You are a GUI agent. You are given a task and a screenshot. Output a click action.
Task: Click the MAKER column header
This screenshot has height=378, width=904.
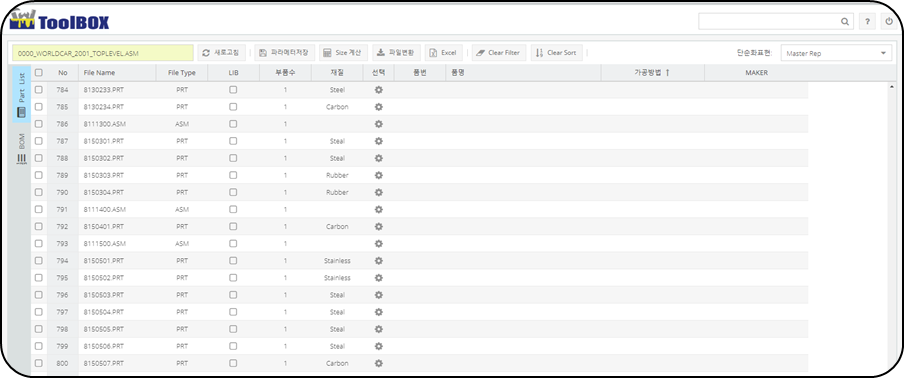(x=756, y=73)
